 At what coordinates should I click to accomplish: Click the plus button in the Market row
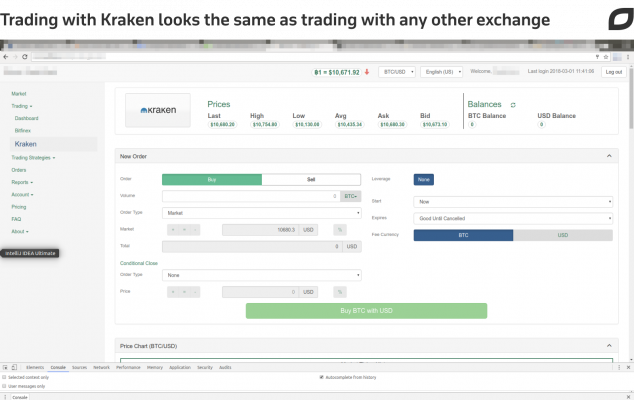tap(173, 230)
